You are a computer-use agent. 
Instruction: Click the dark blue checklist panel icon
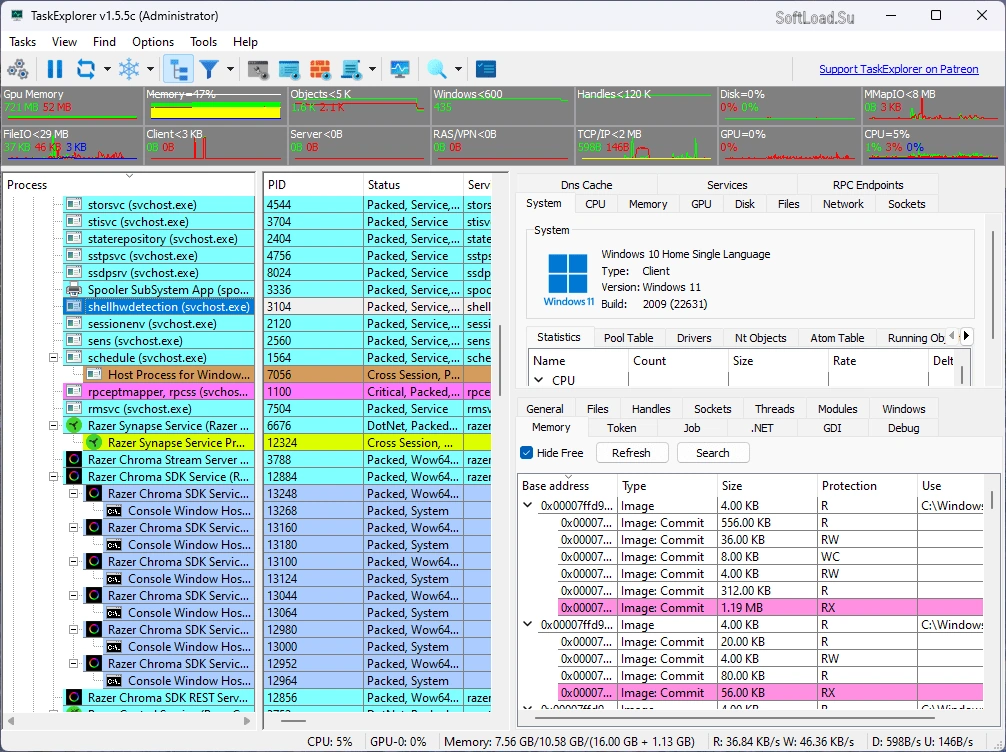(x=486, y=69)
